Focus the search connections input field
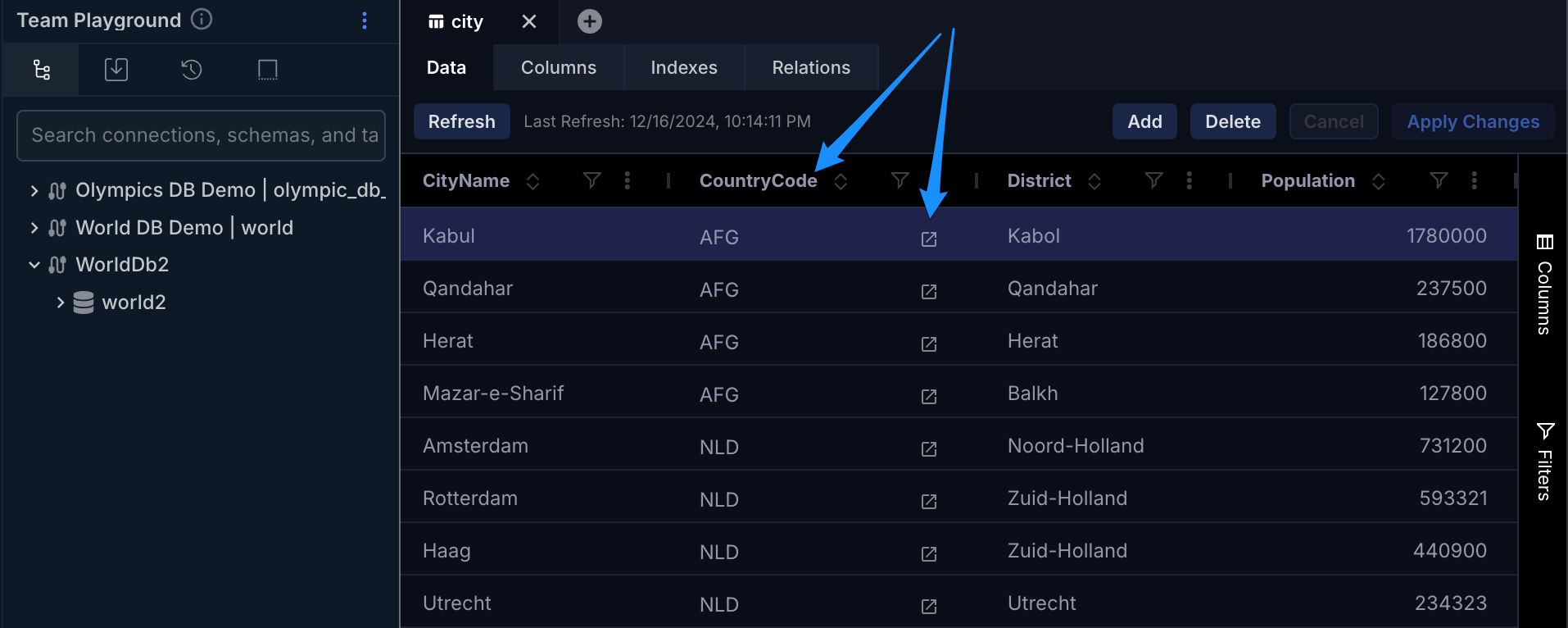1568x628 pixels. pyautogui.click(x=201, y=136)
